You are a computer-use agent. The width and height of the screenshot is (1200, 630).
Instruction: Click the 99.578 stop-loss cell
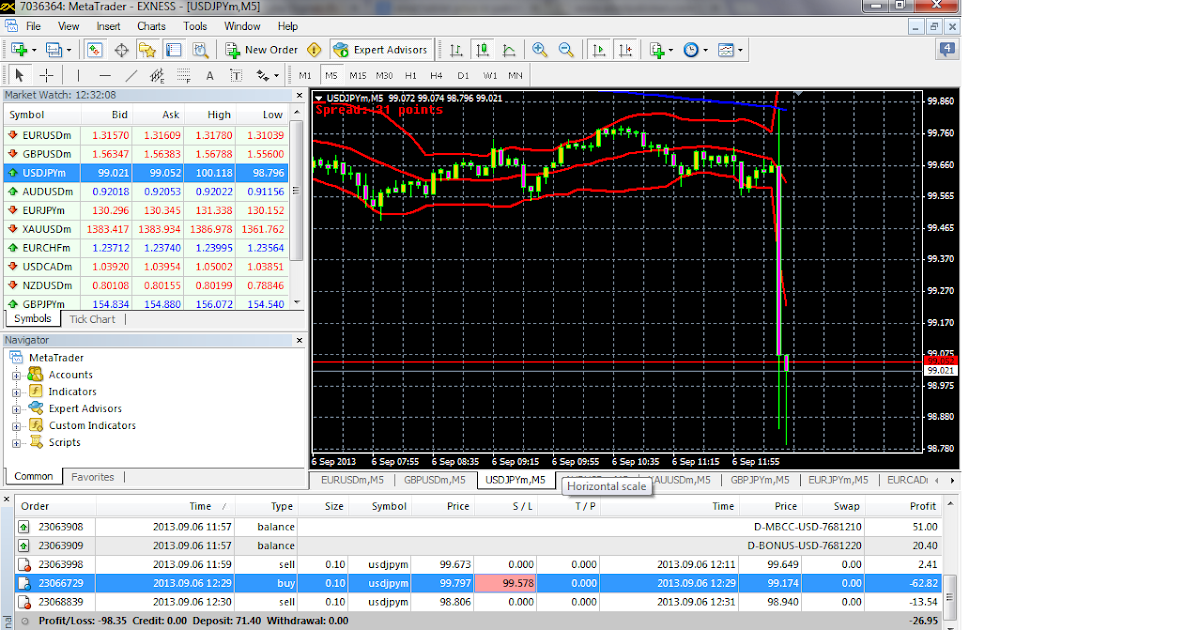(x=506, y=582)
